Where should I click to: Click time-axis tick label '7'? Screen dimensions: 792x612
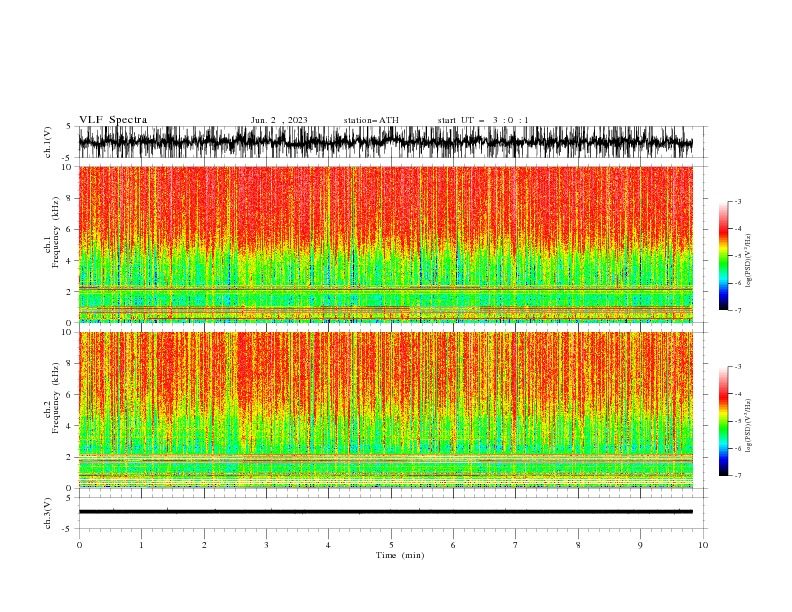[x=516, y=545]
